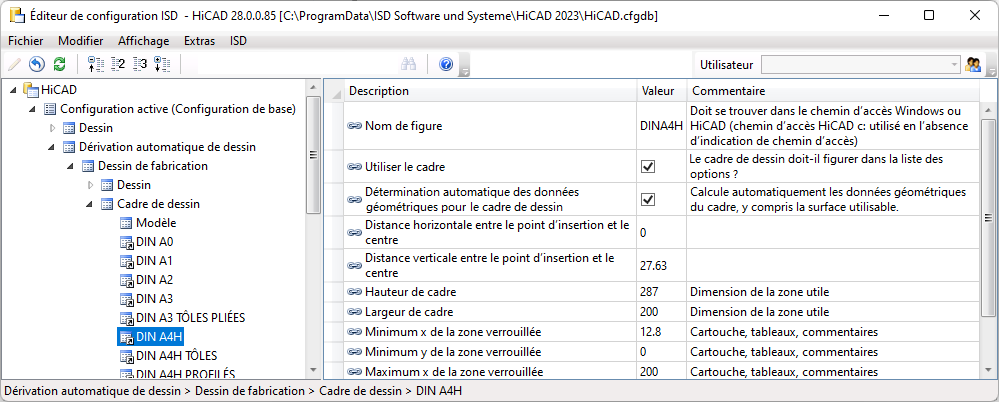This screenshot has height=402, width=999.
Task: Open help via blue question icon
Action: [x=446, y=64]
